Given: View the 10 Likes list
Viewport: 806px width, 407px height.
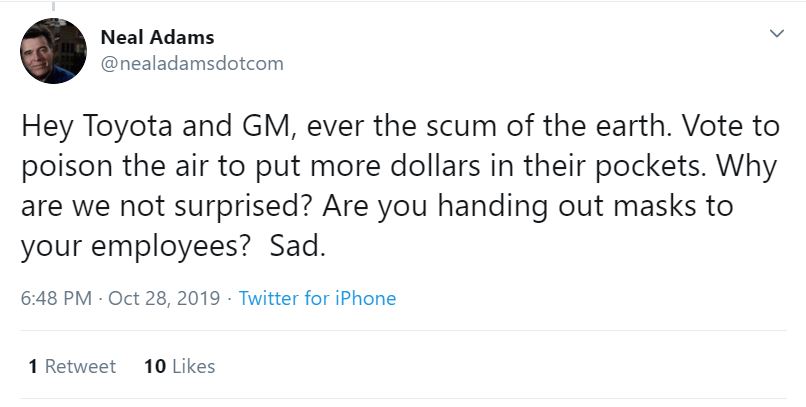Looking at the screenshot, I should pyautogui.click(x=179, y=366).
